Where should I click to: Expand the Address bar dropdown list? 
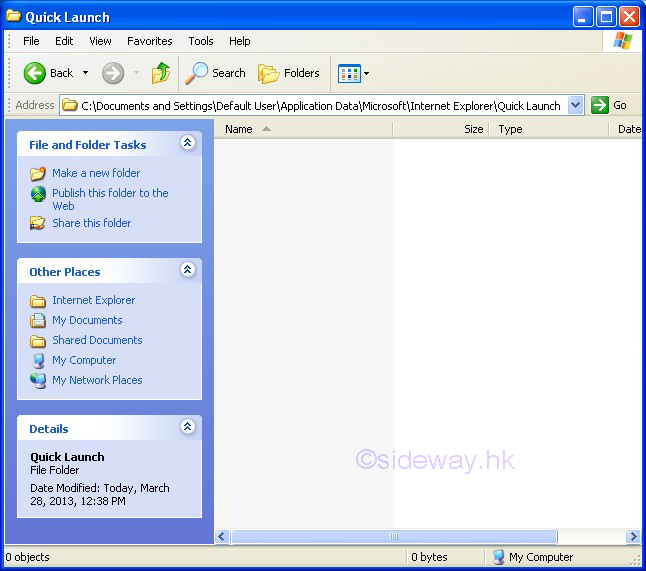[x=575, y=105]
